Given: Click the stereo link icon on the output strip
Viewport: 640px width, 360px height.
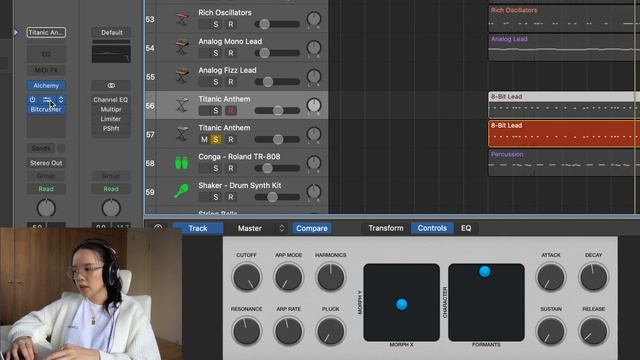Looking at the screenshot, I should [x=111, y=85].
